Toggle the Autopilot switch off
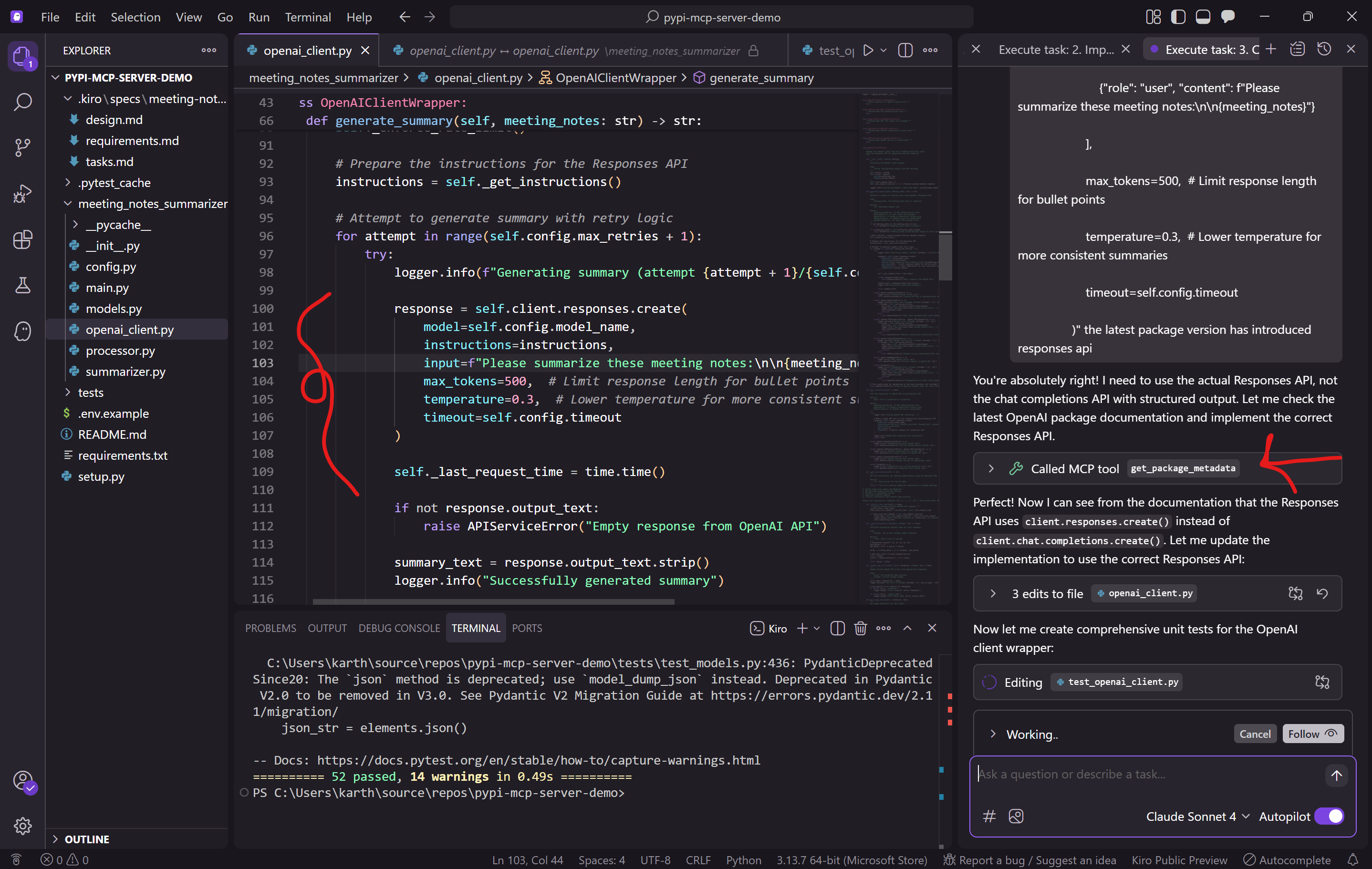The image size is (1372, 869). (1329, 816)
